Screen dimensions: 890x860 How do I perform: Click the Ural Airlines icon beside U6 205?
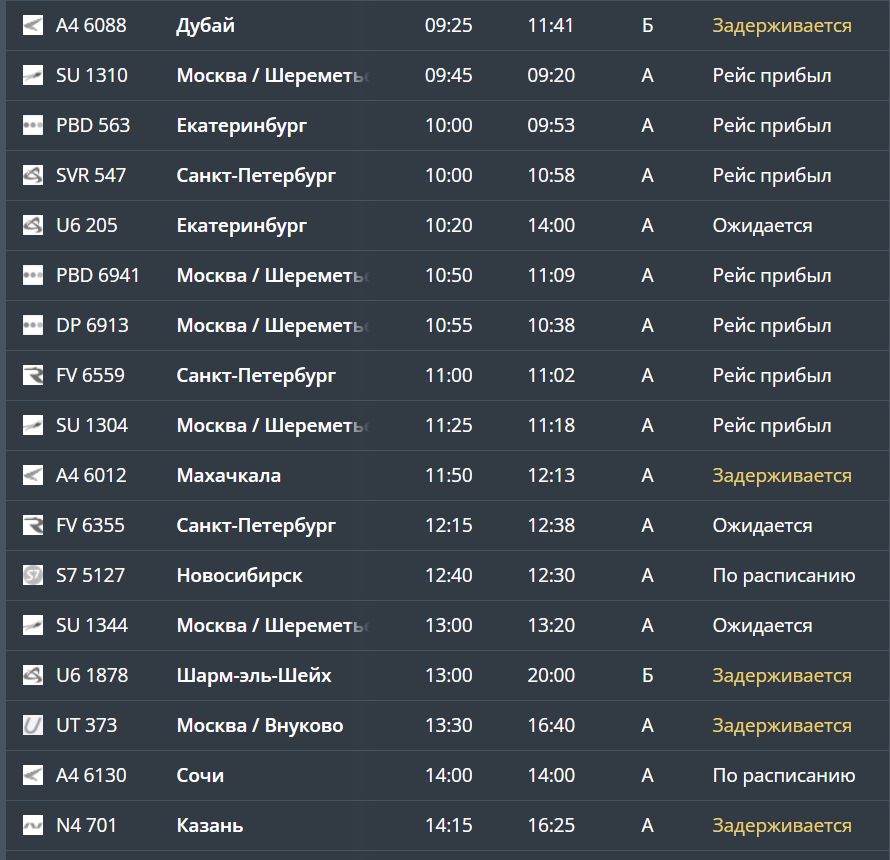(33, 225)
